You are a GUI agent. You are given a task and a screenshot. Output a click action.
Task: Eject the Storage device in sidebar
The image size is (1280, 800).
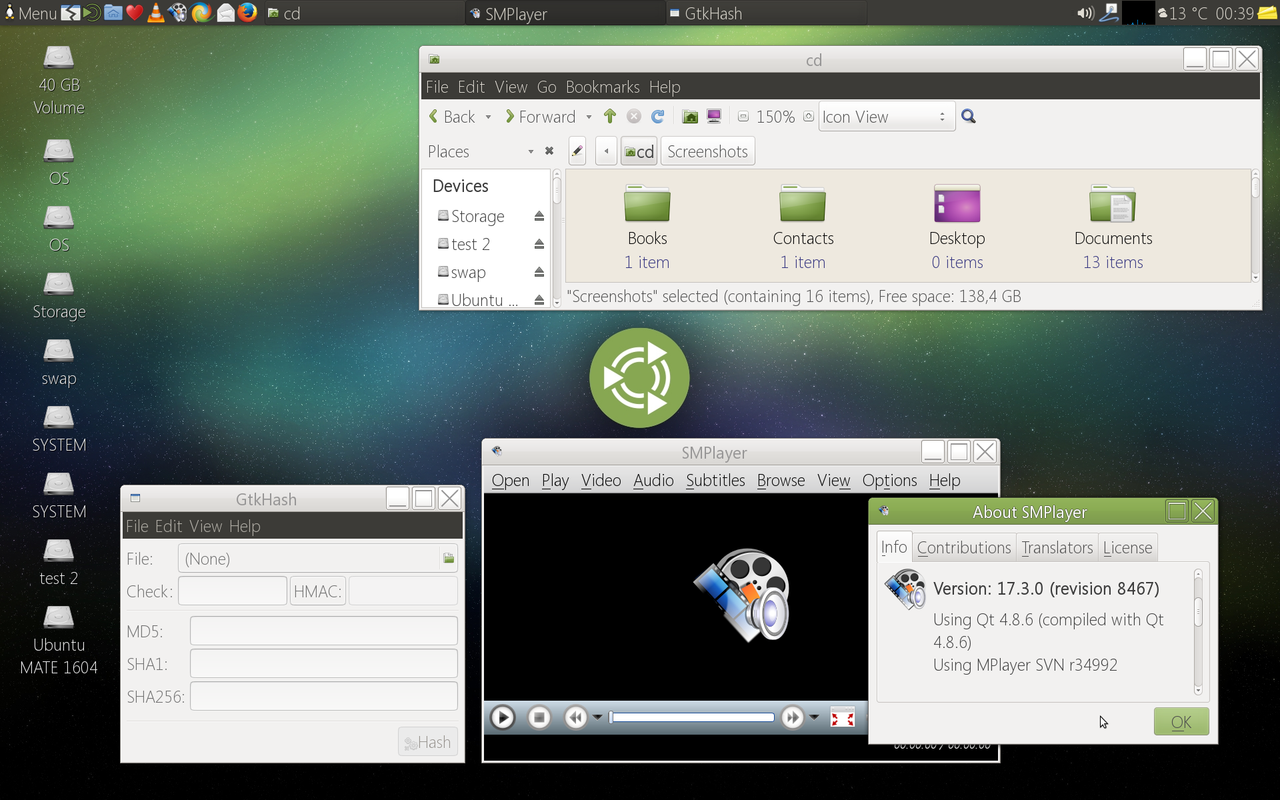[x=539, y=216]
